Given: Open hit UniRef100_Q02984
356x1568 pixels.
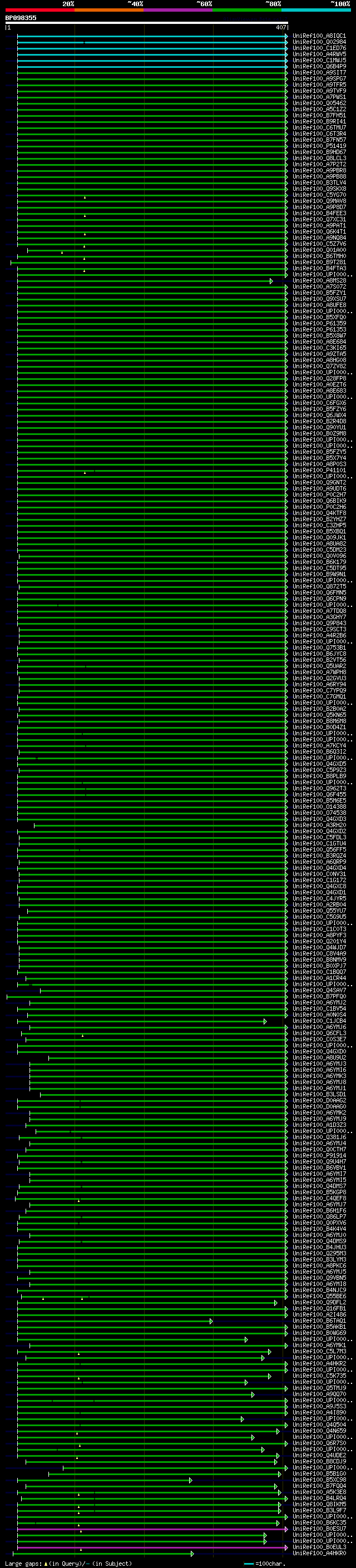Looking at the screenshot, I should tap(319, 42).
